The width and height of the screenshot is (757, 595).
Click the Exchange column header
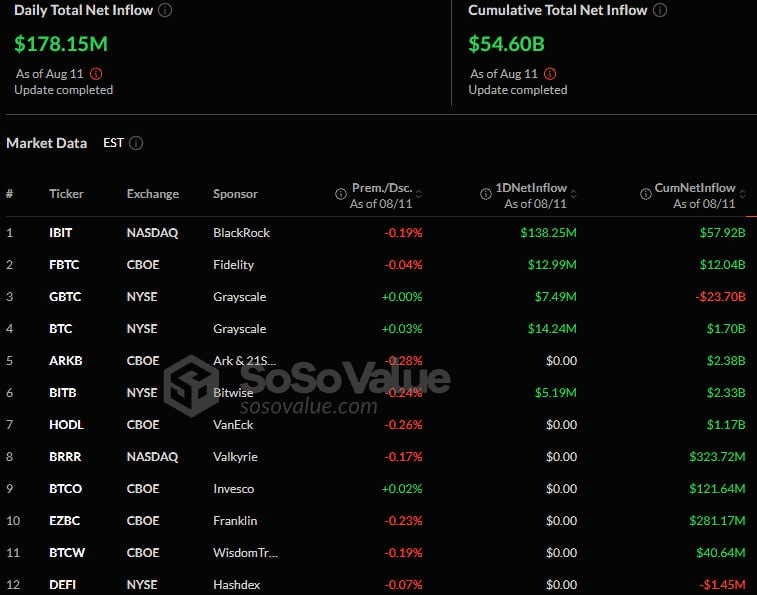[153, 194]
